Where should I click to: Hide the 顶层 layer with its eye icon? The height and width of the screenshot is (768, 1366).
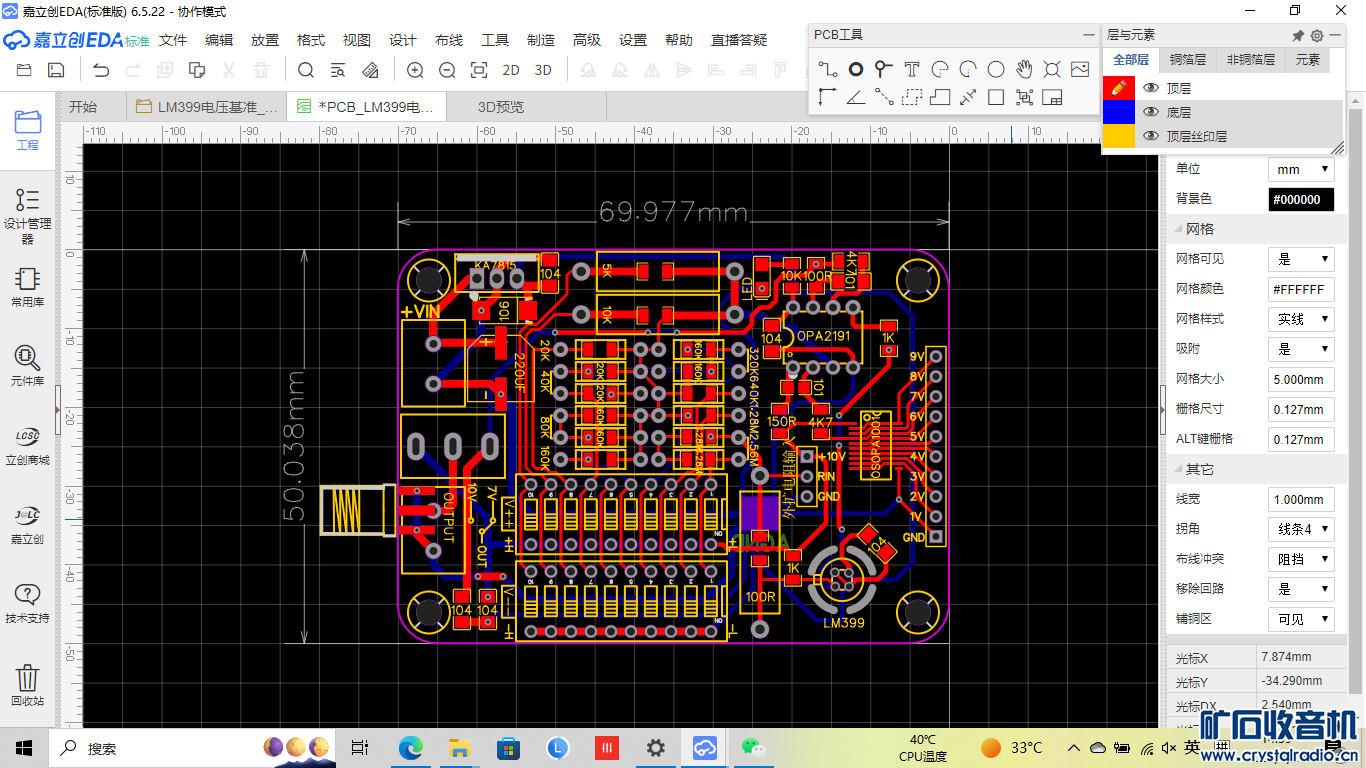click(1151, 88)
